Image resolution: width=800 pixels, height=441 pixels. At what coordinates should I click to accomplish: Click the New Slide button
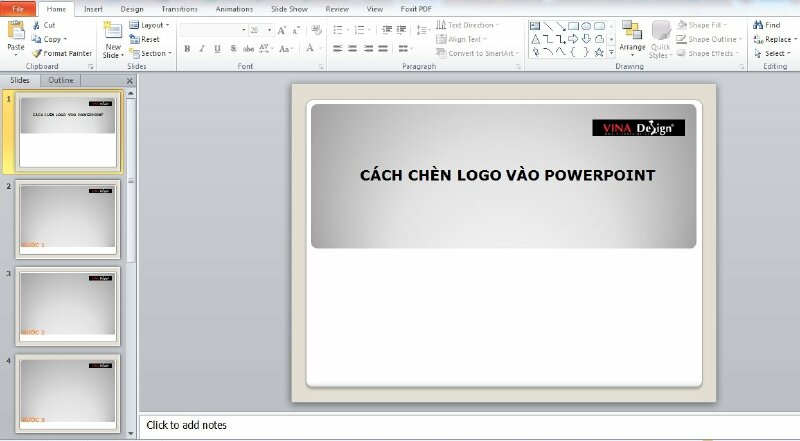pyautogui.click(x=113, y=40)
